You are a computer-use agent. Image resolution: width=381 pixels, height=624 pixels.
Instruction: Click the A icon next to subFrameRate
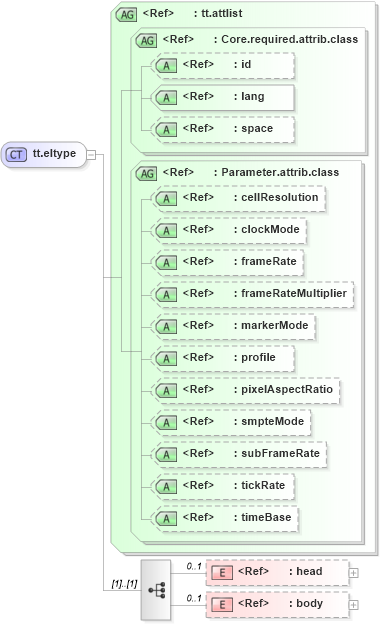[166, 454]
